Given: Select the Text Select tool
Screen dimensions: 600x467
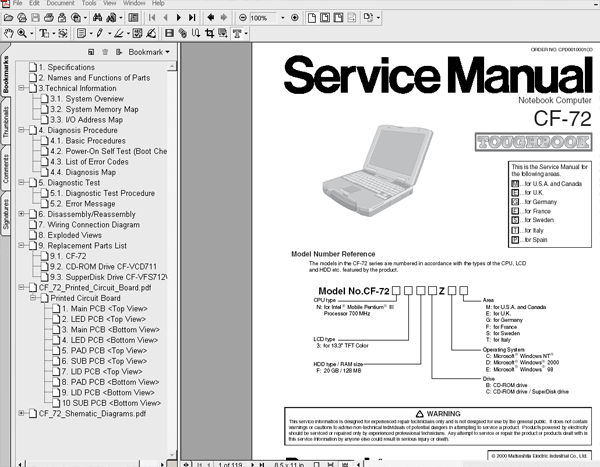Looking at the screenshot, I should tap(44, 34).
